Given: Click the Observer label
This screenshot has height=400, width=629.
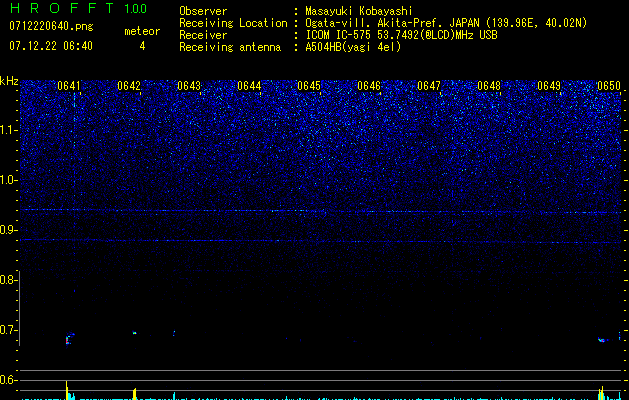Looking at the screenshot, I should point(203,11).
